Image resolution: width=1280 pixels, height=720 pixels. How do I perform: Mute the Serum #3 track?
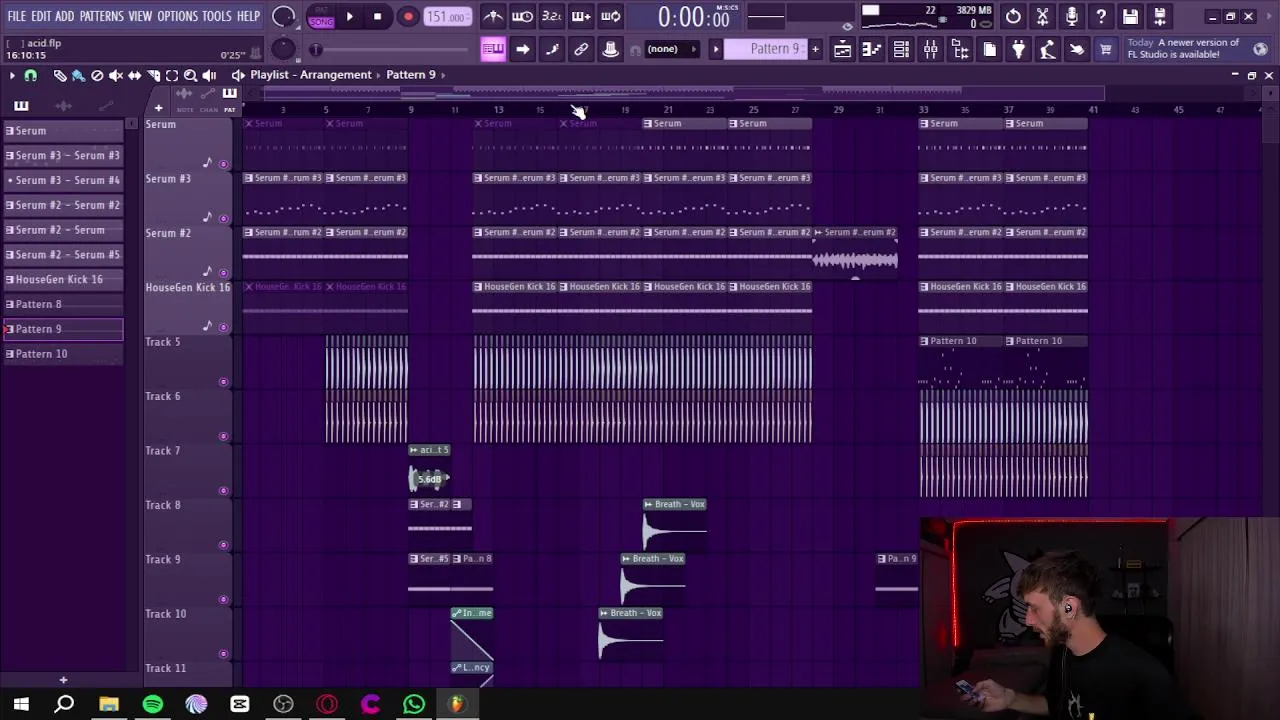(x=223, y=218)
